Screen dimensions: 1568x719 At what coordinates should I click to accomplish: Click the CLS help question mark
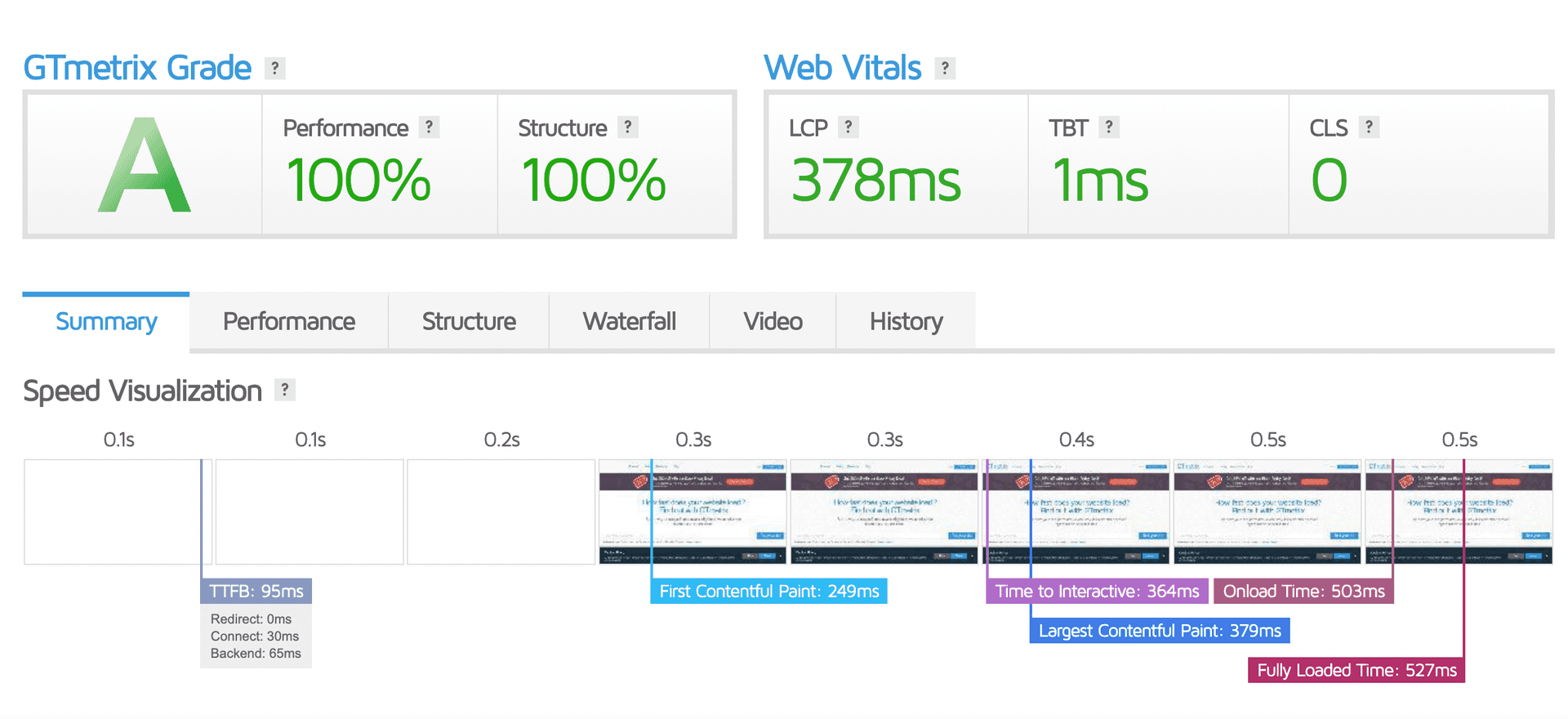pos(1369,127)
